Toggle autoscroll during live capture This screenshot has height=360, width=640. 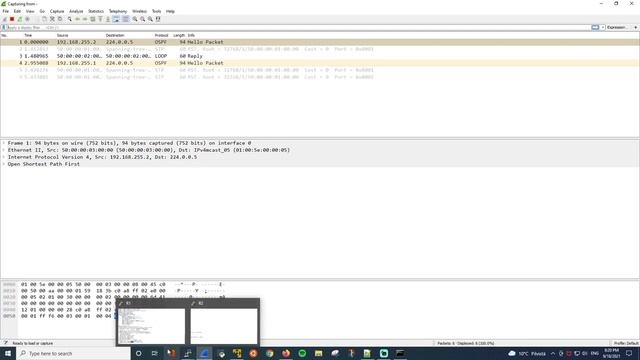click(116, 19)
